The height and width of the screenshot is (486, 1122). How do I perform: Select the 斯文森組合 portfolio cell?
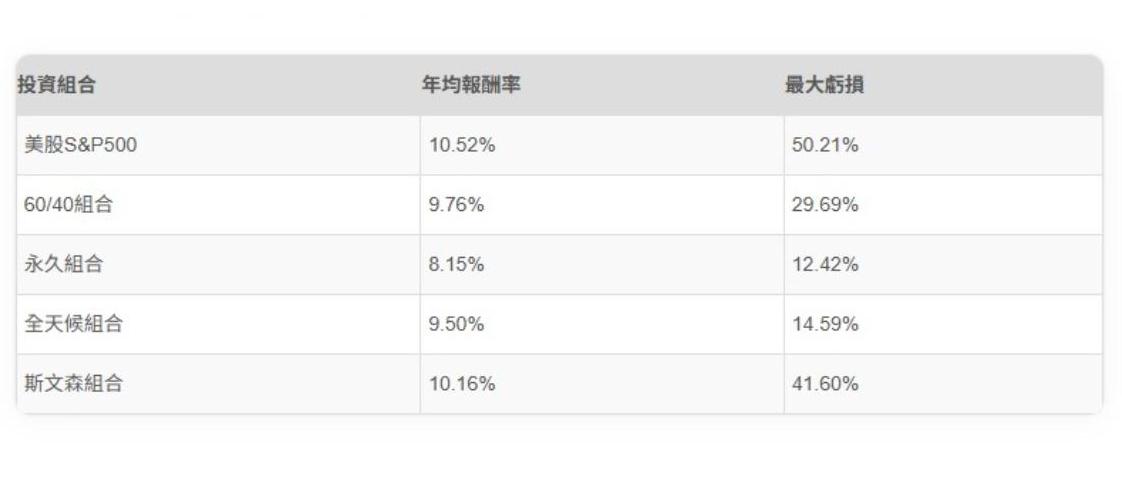(x=74, y=384)
